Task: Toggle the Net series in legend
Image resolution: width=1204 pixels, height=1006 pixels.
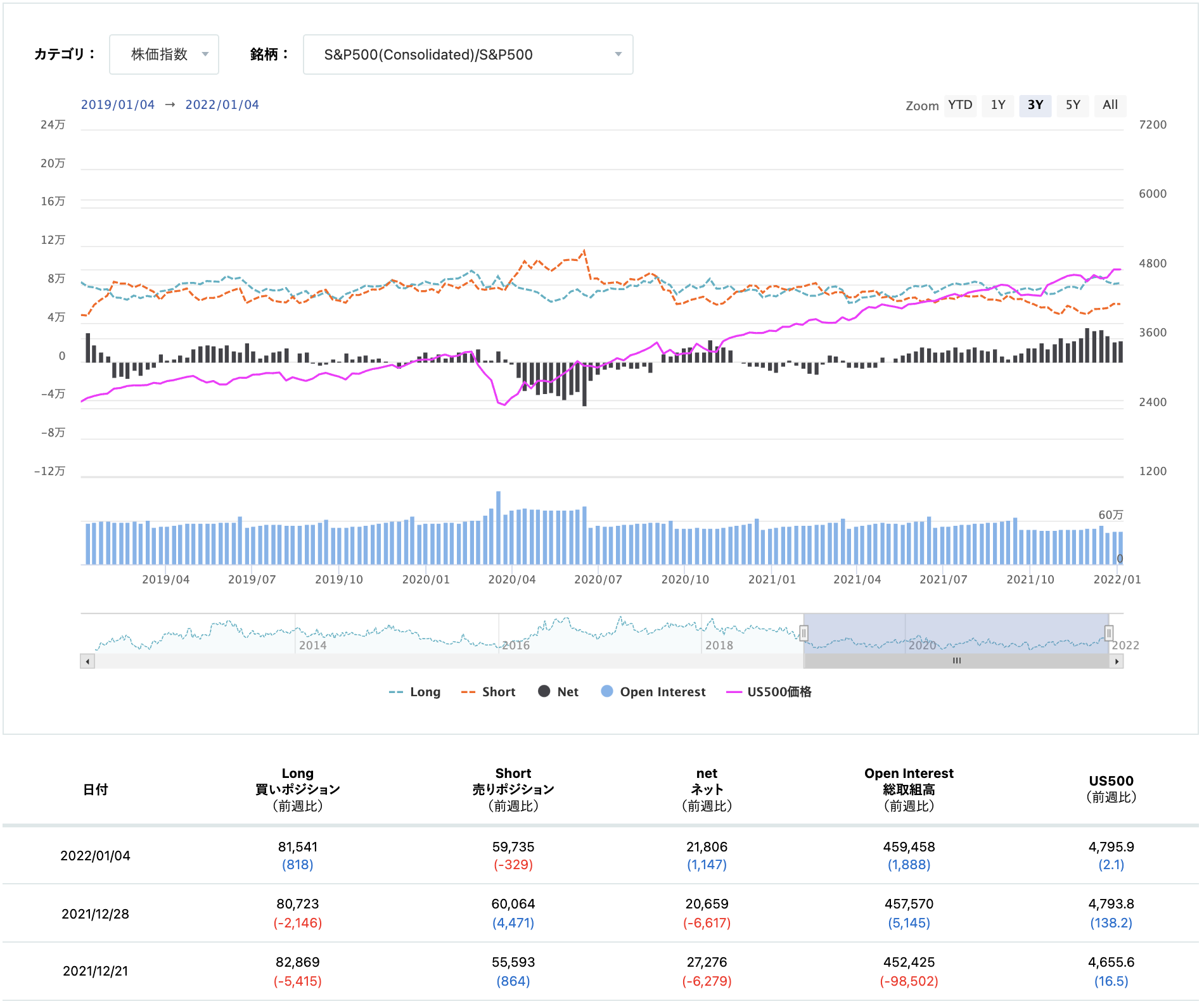Action: coord(558,692)
